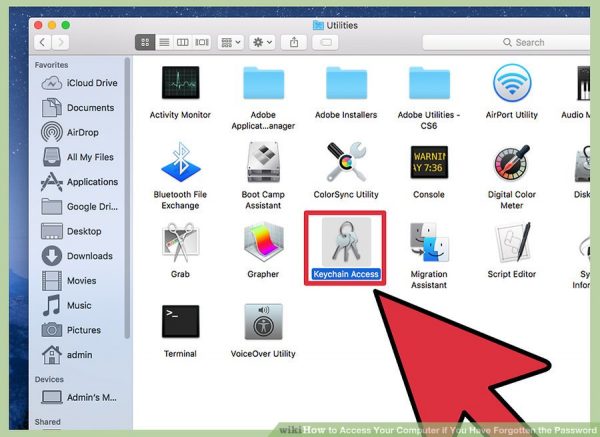Switch to Cover Flow view

[x=202, y=42]
